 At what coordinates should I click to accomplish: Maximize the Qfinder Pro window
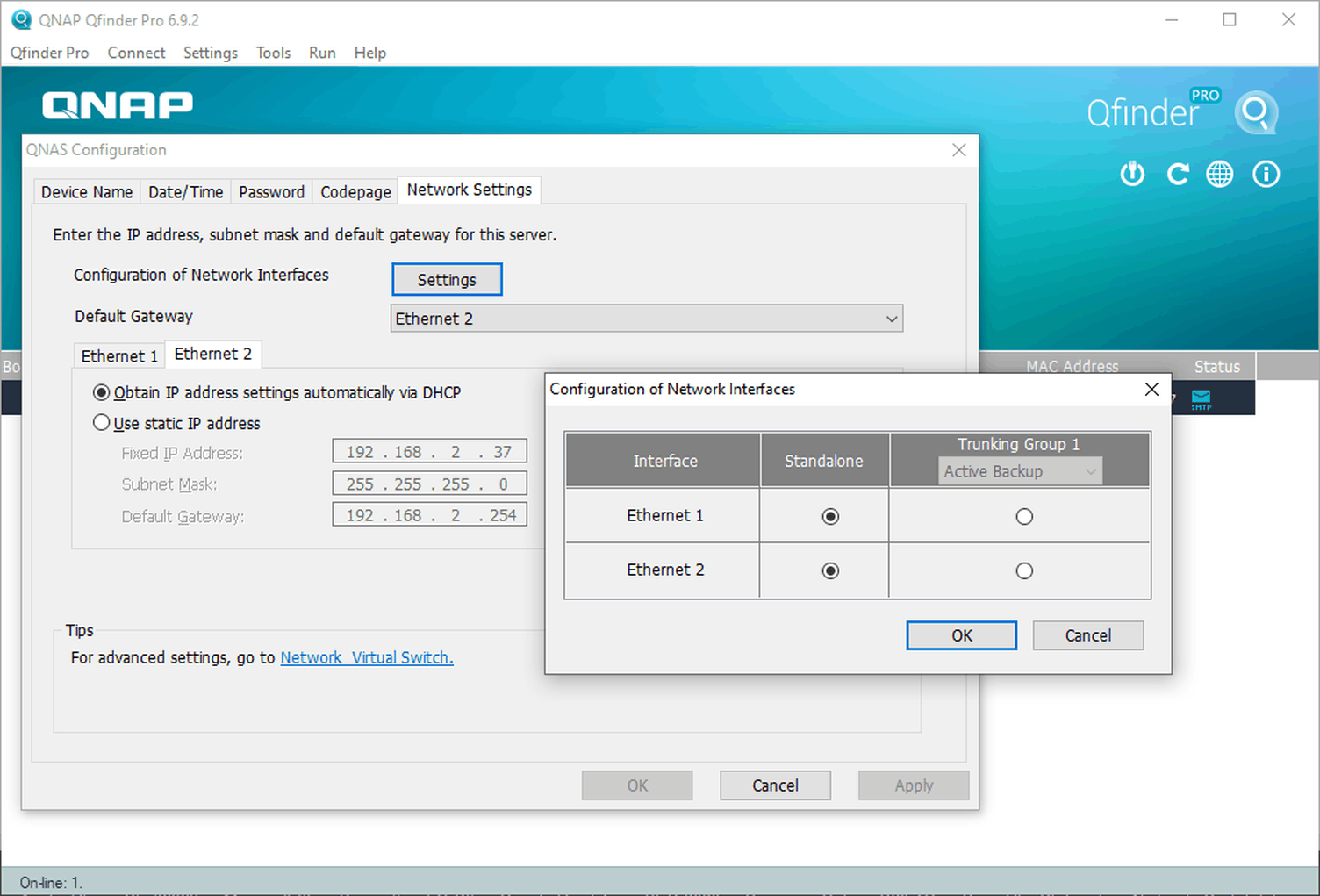pyautogui.click(x=1230, y=19)
